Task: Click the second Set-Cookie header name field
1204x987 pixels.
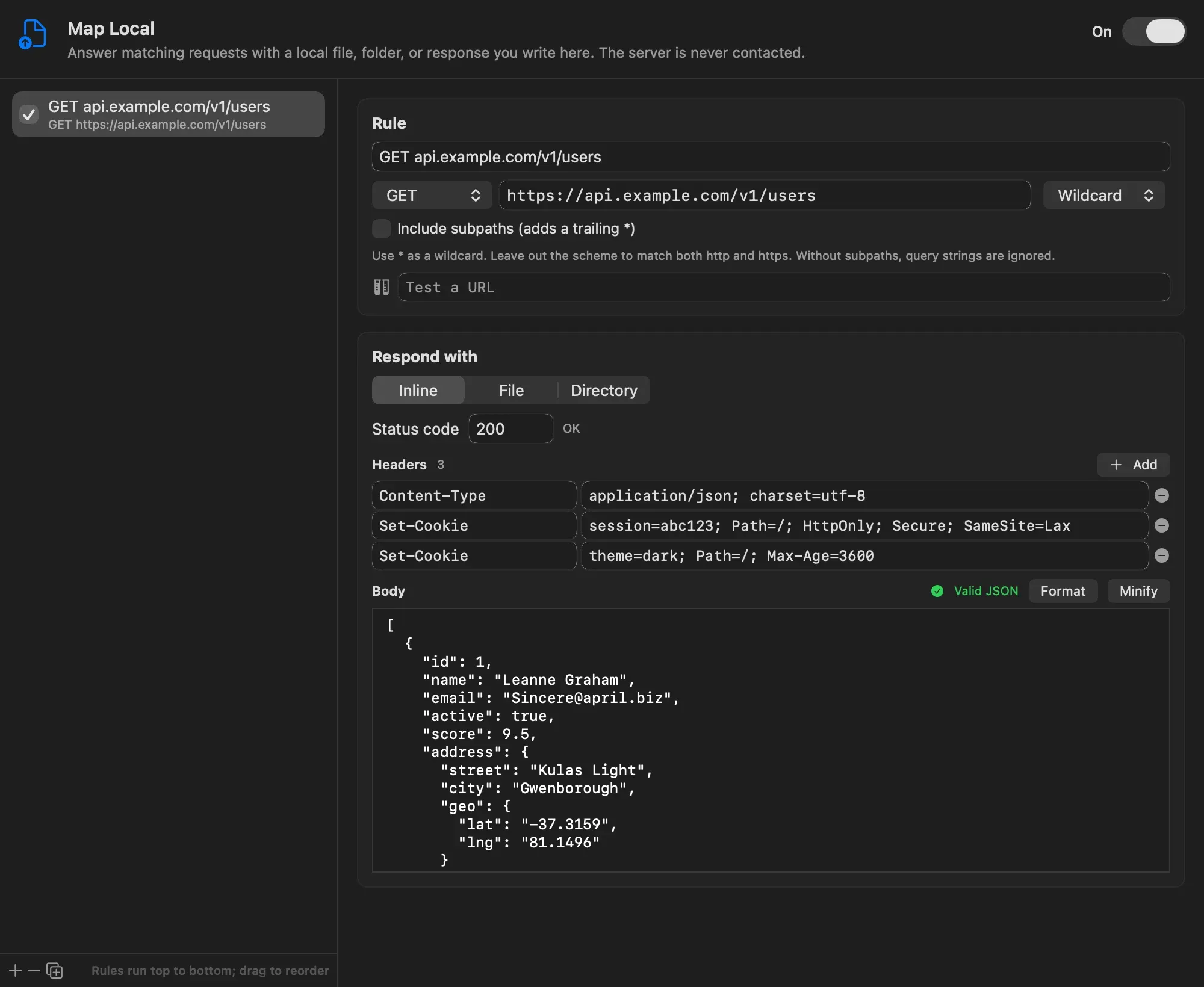Action: point(474,555)
